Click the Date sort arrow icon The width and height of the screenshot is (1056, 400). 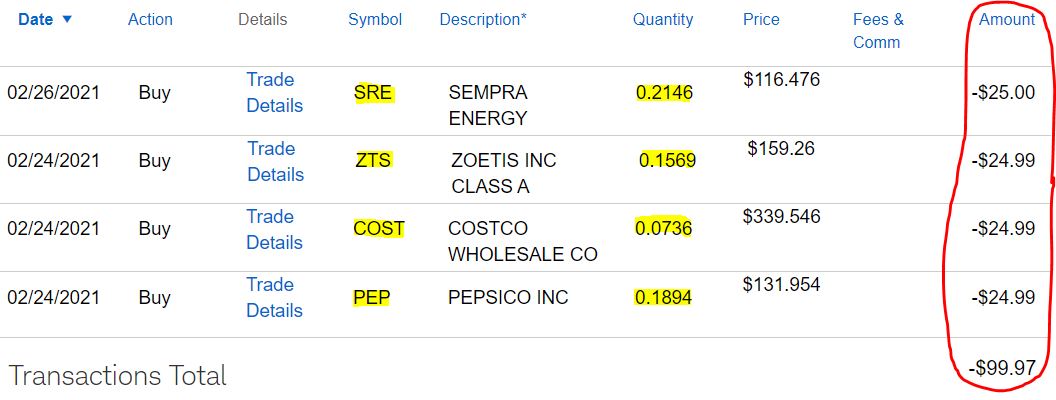(x=67, y=20)
